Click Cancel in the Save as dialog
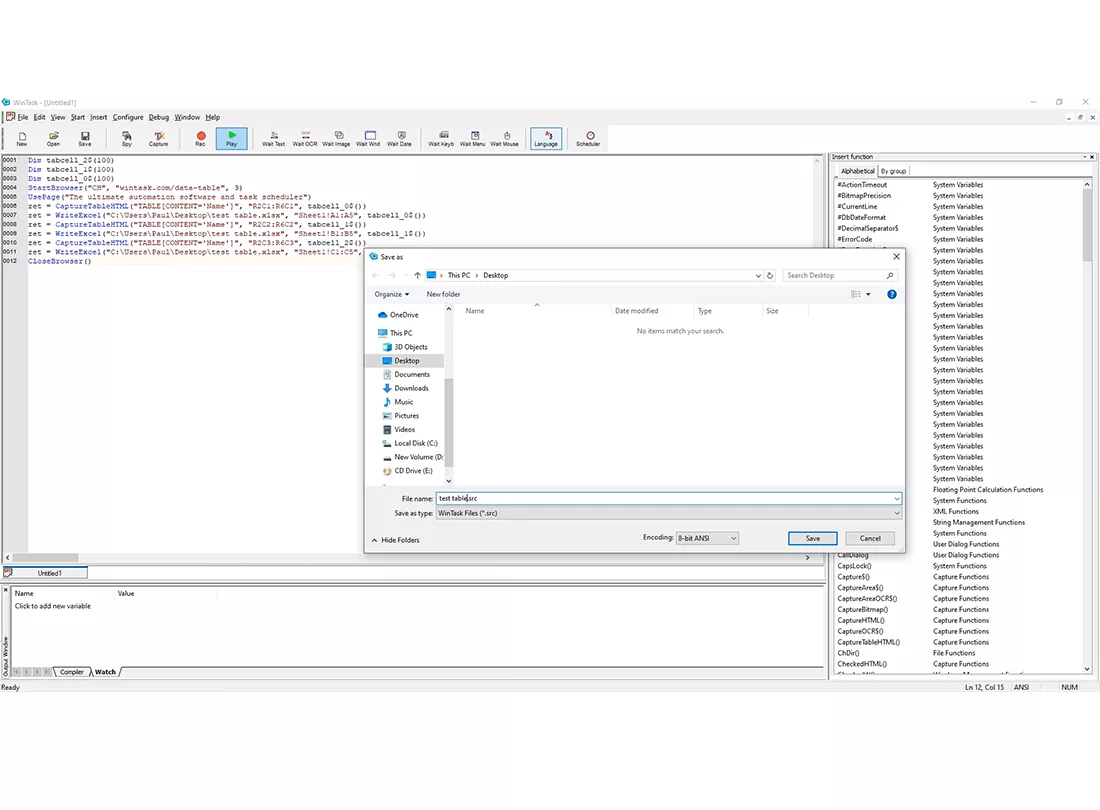The height and width of the screenshot is (810, 1100). click(x=870, y=539)
